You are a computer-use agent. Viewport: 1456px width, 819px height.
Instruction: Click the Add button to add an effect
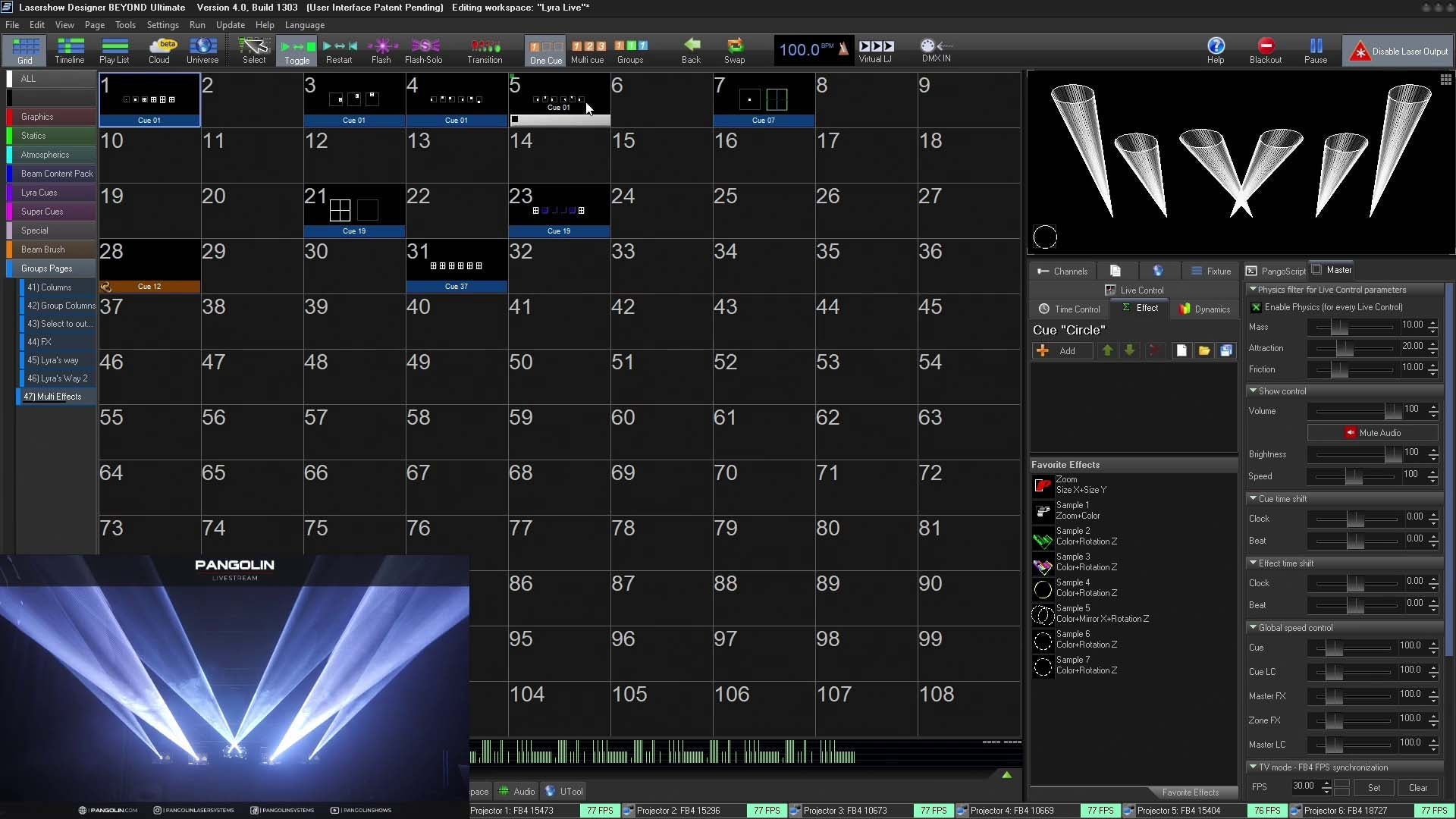[1061, 350]
